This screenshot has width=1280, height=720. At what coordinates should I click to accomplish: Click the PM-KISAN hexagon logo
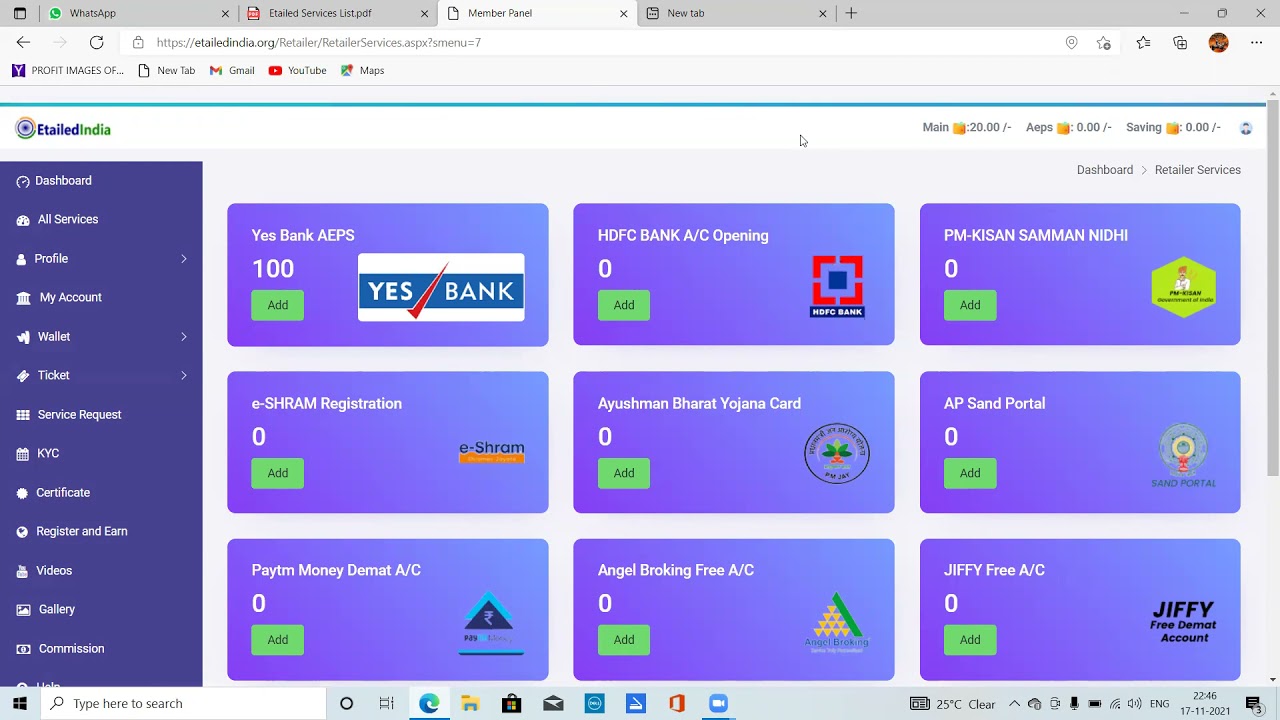point(1183,287)
